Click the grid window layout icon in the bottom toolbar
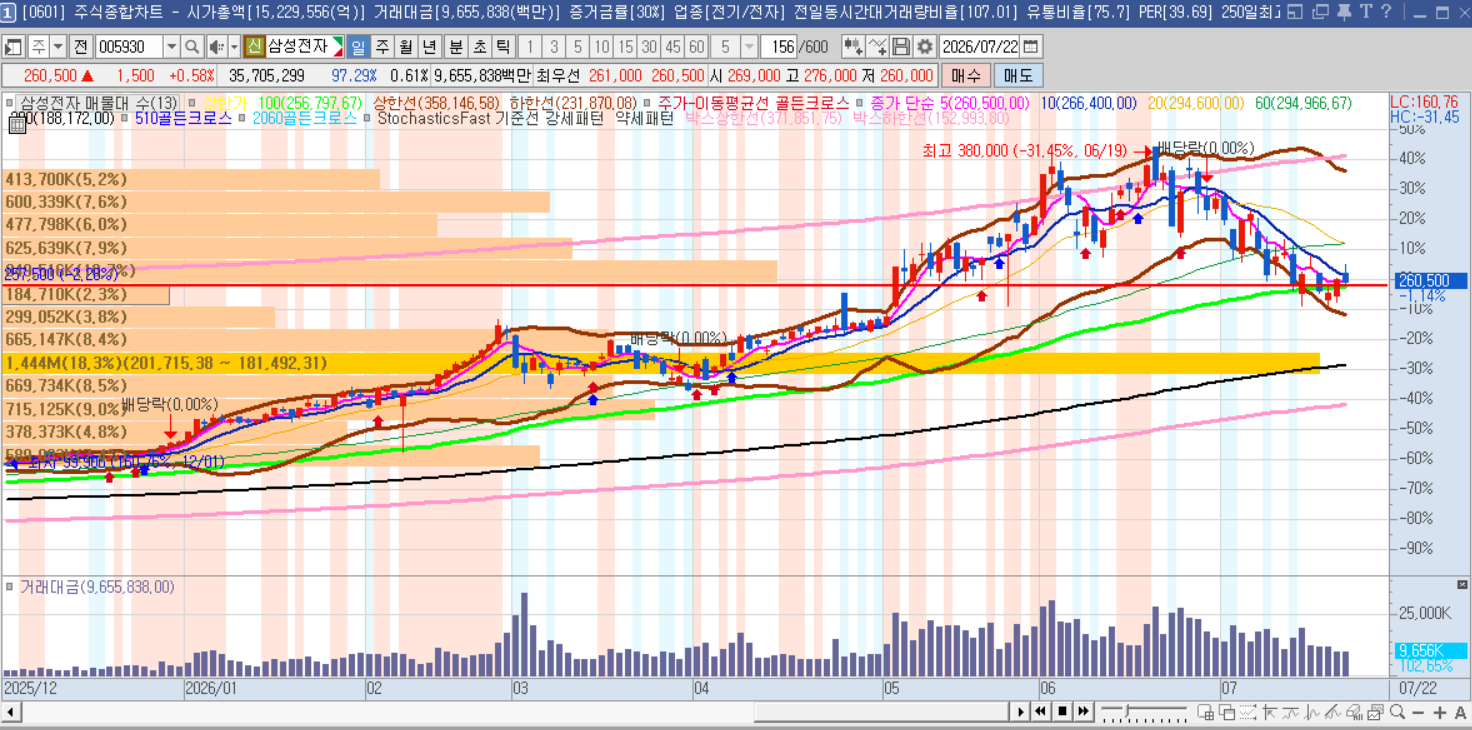 click(x=1208, y=712)
